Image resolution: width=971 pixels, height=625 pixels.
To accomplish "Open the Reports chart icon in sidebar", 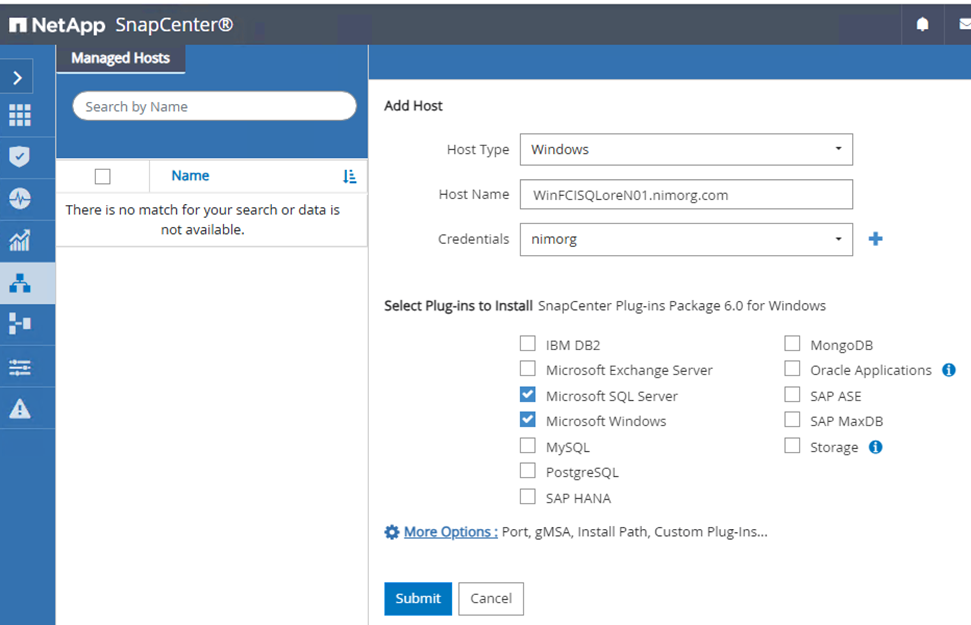I will coord(20,240).
